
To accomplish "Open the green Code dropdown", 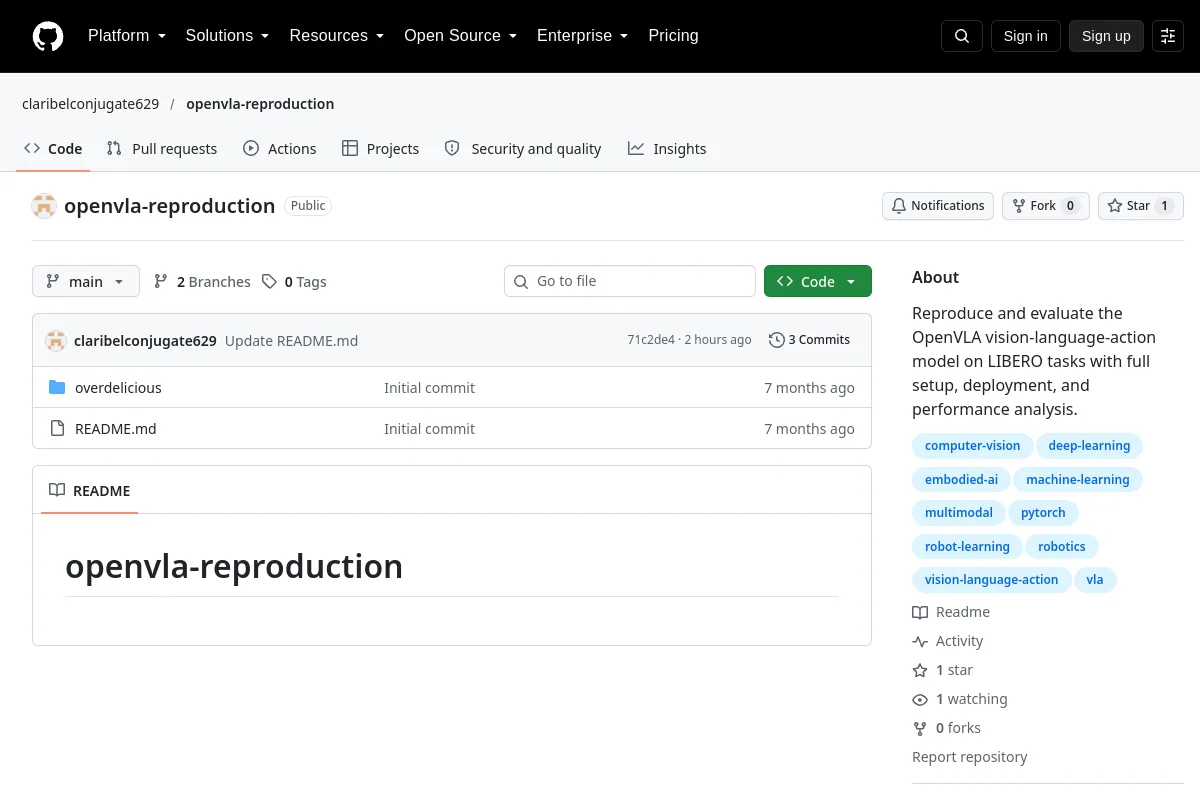I will pyautogui.click(x=818, y=282).
